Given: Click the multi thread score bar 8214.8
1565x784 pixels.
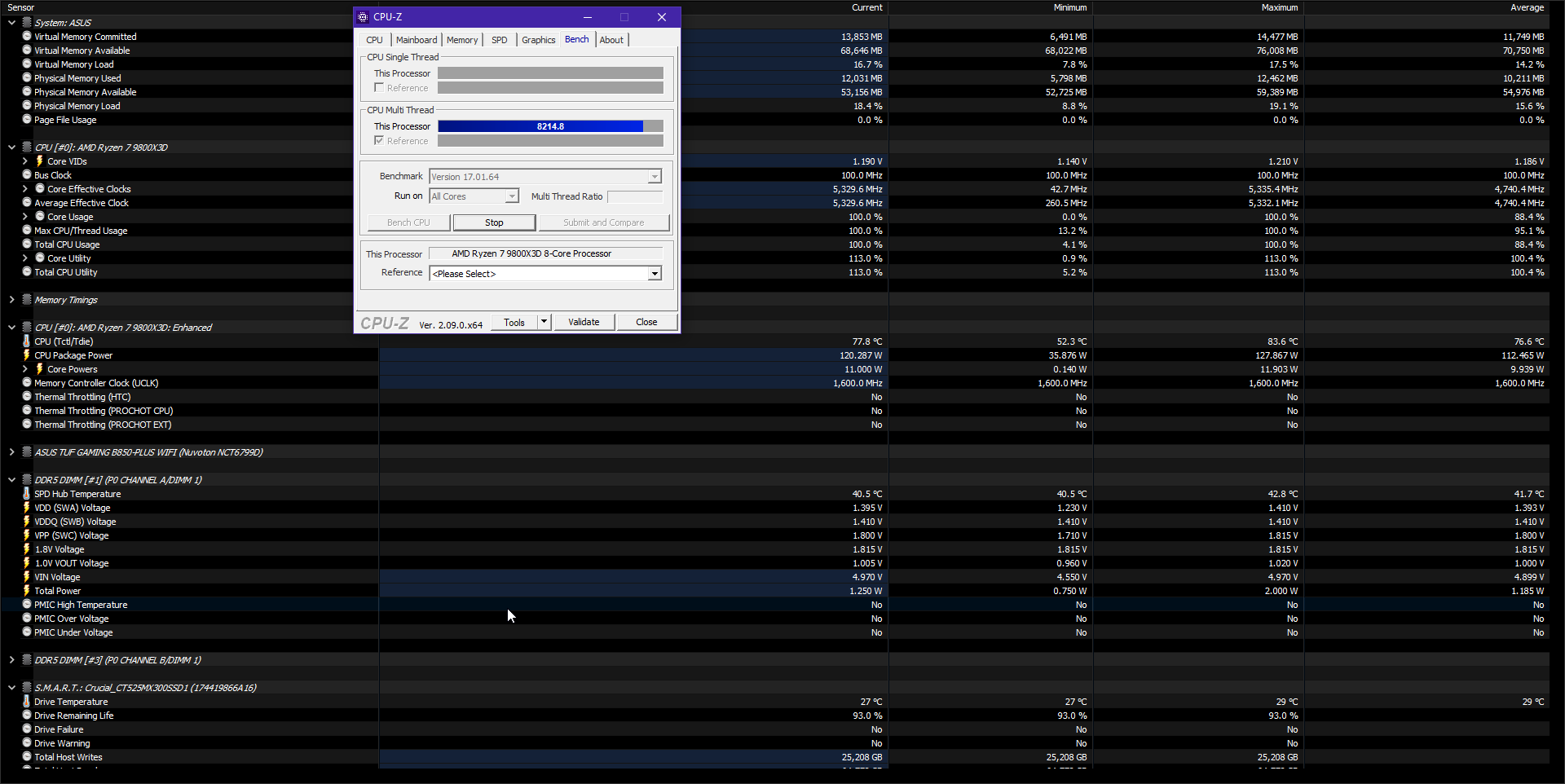Looking at the screenshot, I should [x=550, y=126].
